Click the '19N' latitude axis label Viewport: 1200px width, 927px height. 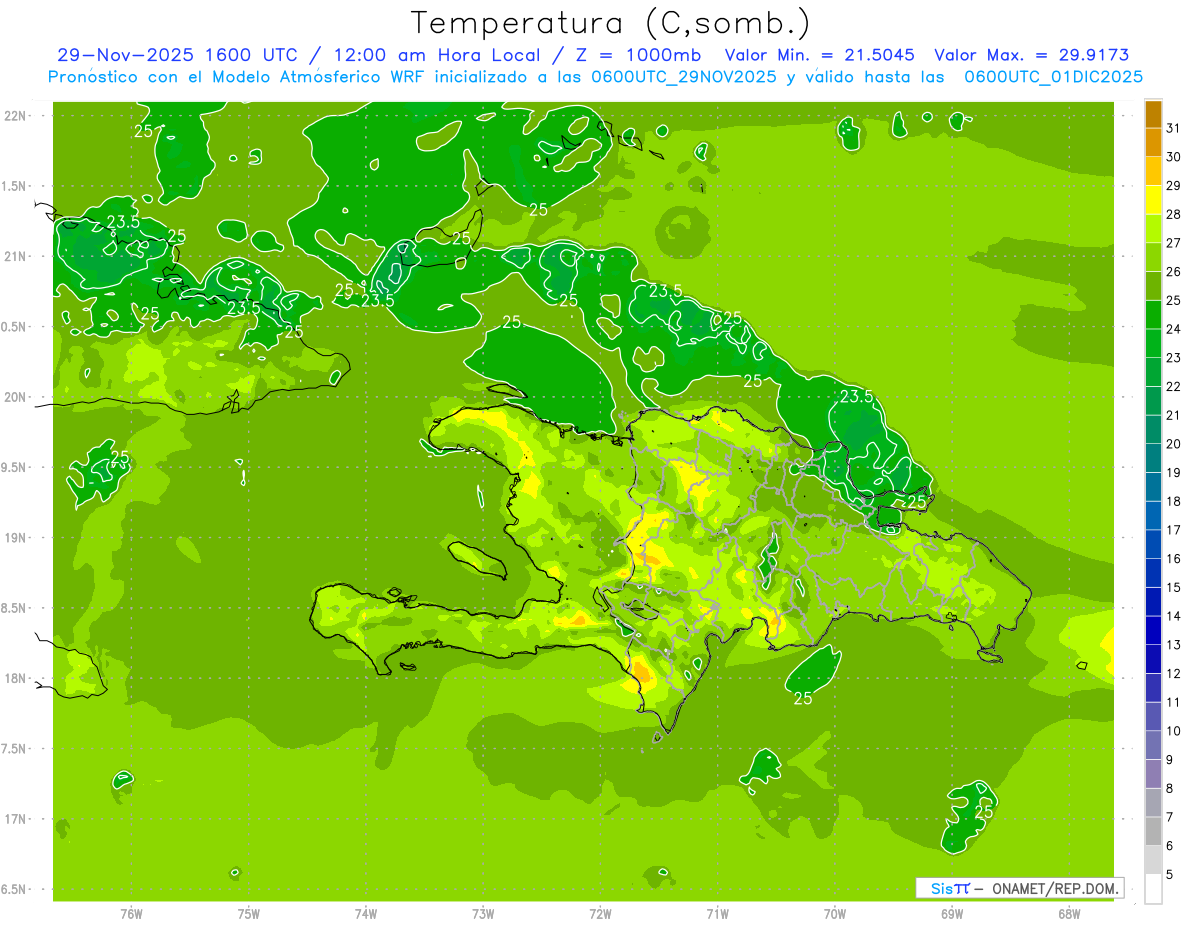(x=14, y=537)
